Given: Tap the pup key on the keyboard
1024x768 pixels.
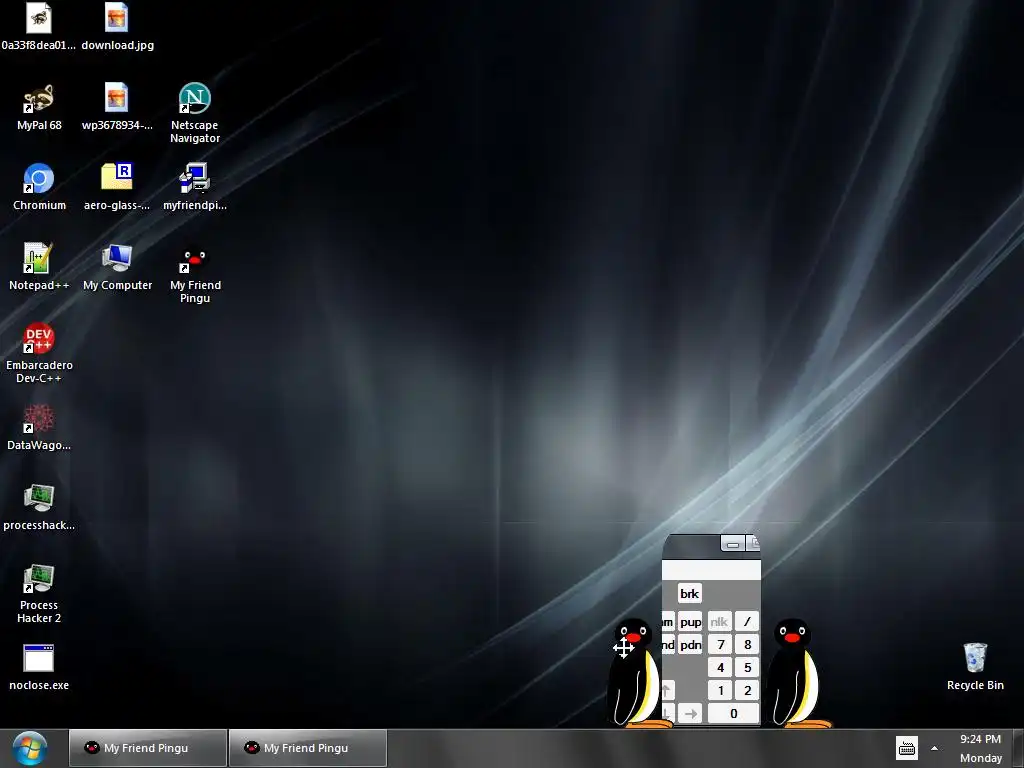Looking at the screenshot, I should pos(690,622).
